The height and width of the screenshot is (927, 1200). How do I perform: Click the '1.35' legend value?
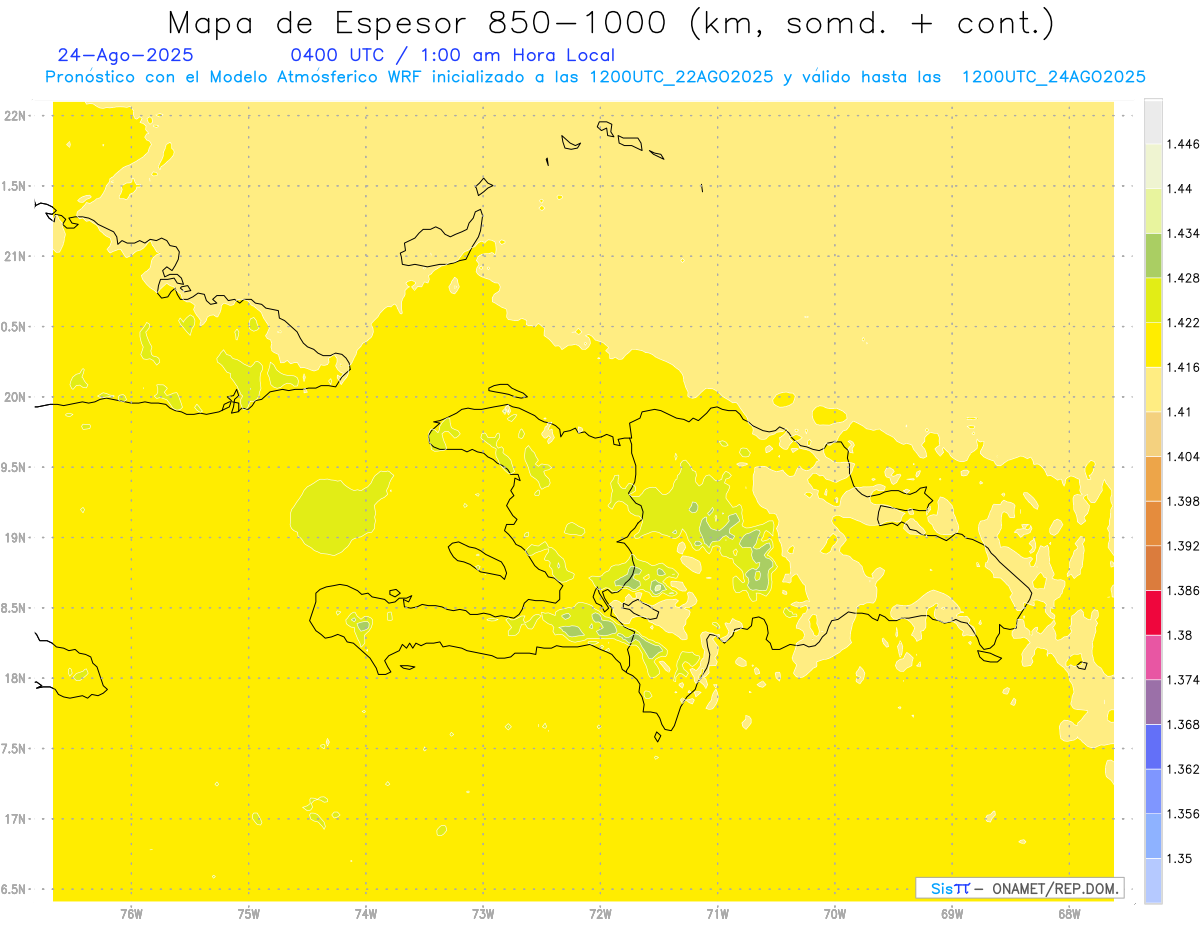tap(1178, 859)
